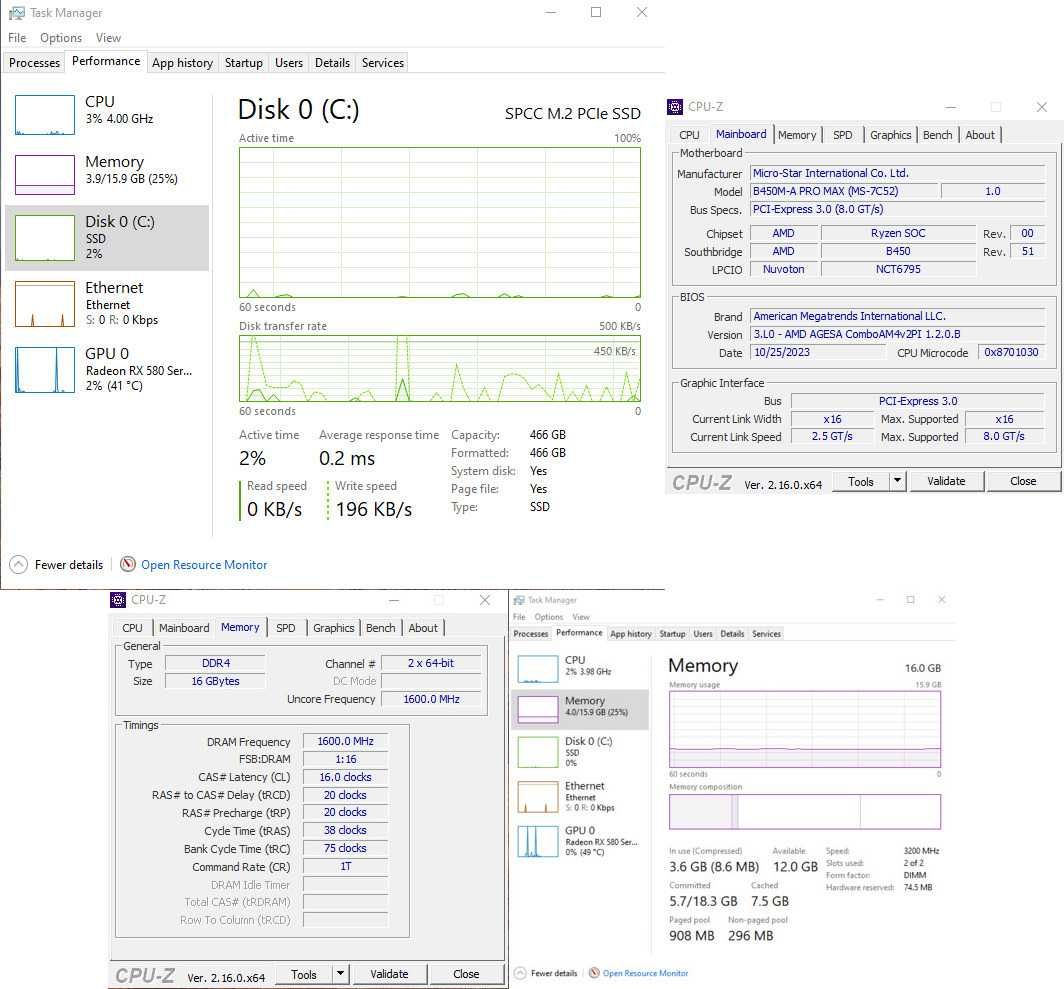Collapse with Fewer details chevron in small Task Manager
This screenshot has height=989, width=1064.
pyautogui.click(x=520, y=973)
